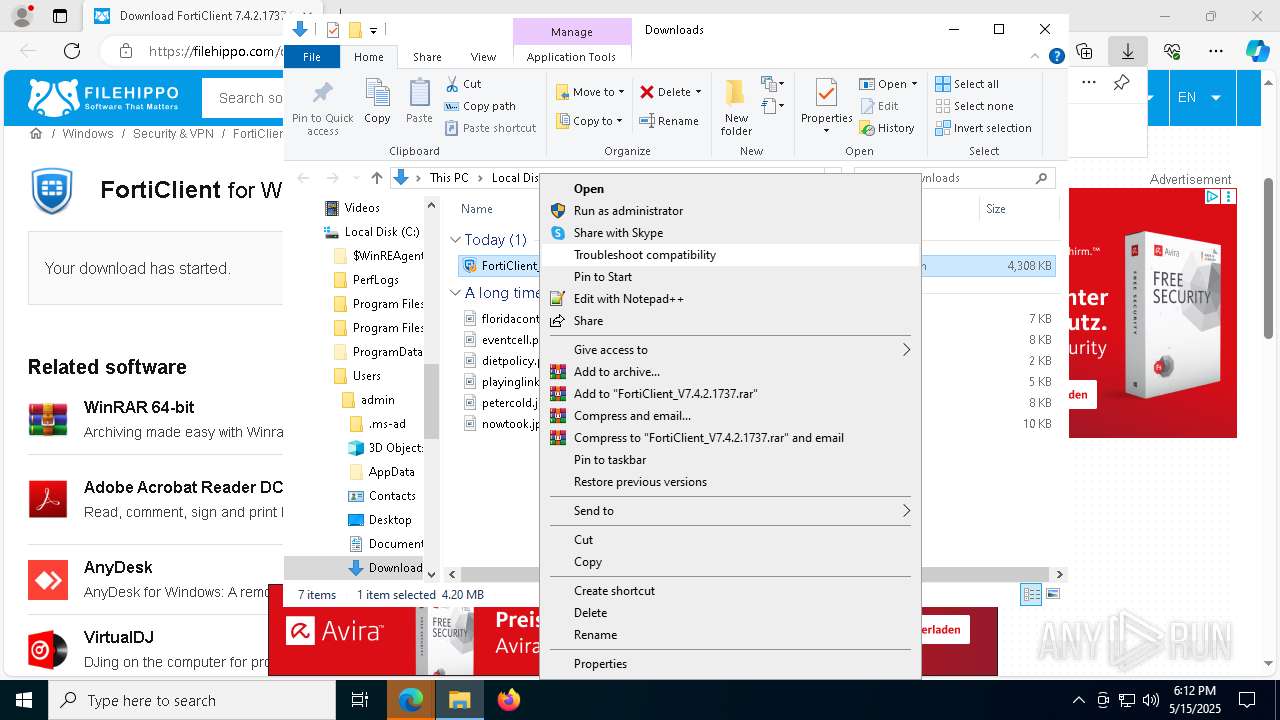Expand the Send to submenu
The image size is (1280, 720).
click(x=730, y=511)
